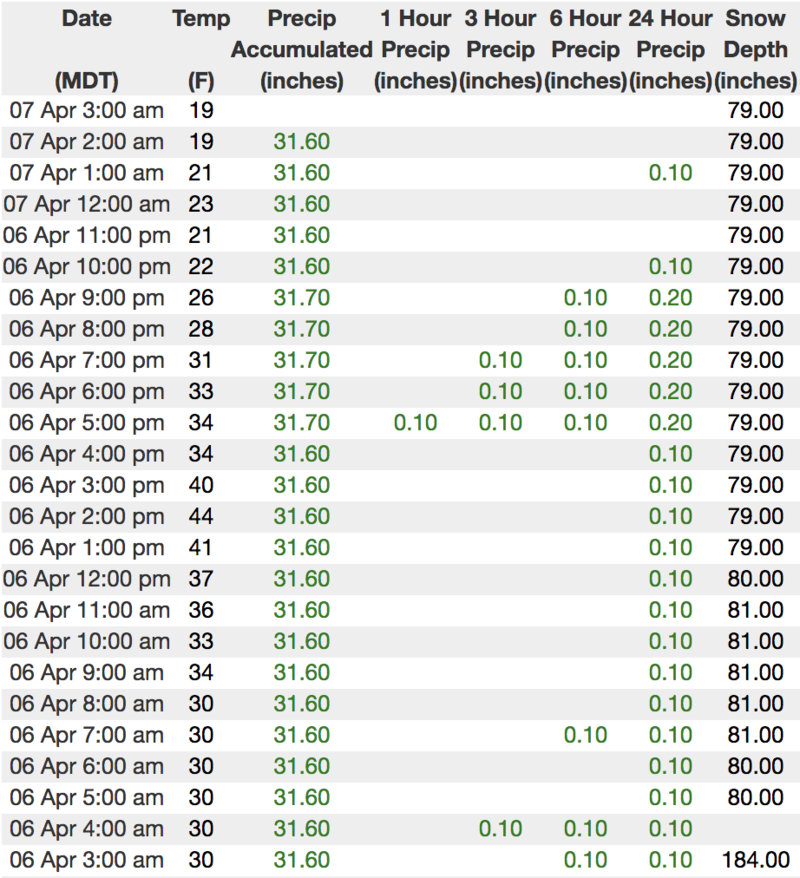Viewport: 800px width, 878px height.
Task: Click the Temp column header
Action: tap(201, 19)
